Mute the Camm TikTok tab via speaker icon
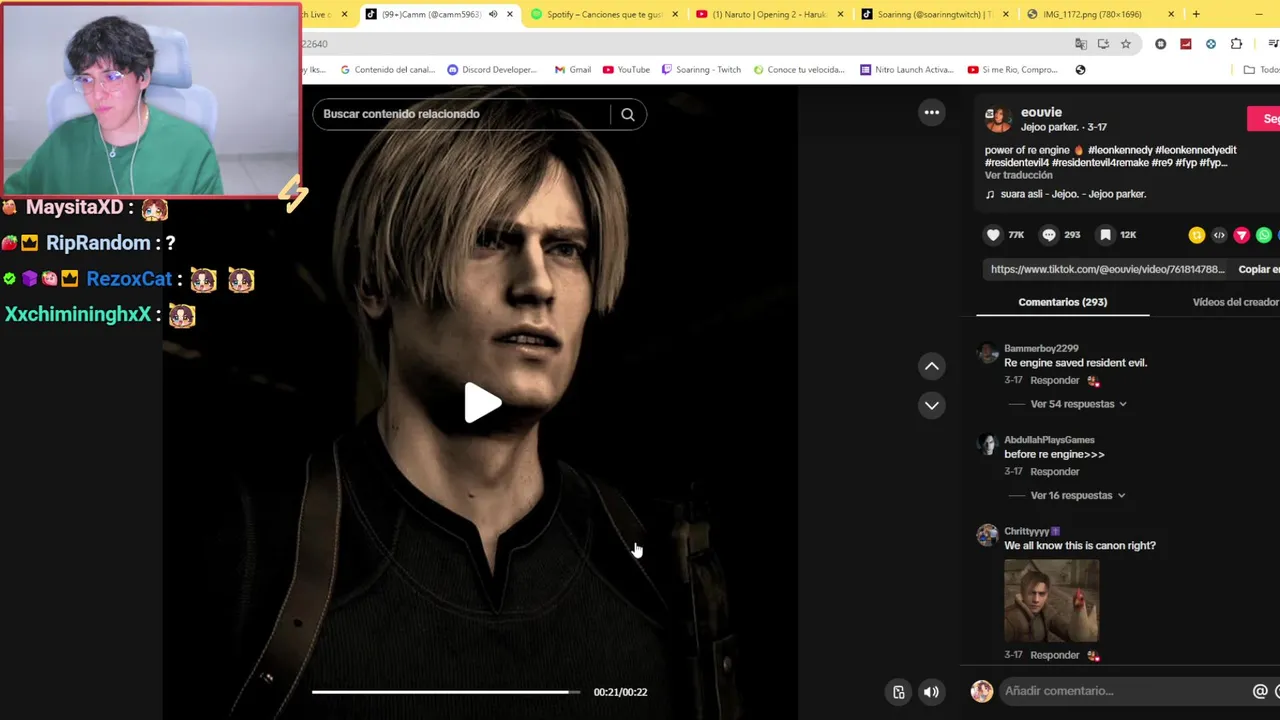Screen dimensions: 1280x720 coord(493,14)
